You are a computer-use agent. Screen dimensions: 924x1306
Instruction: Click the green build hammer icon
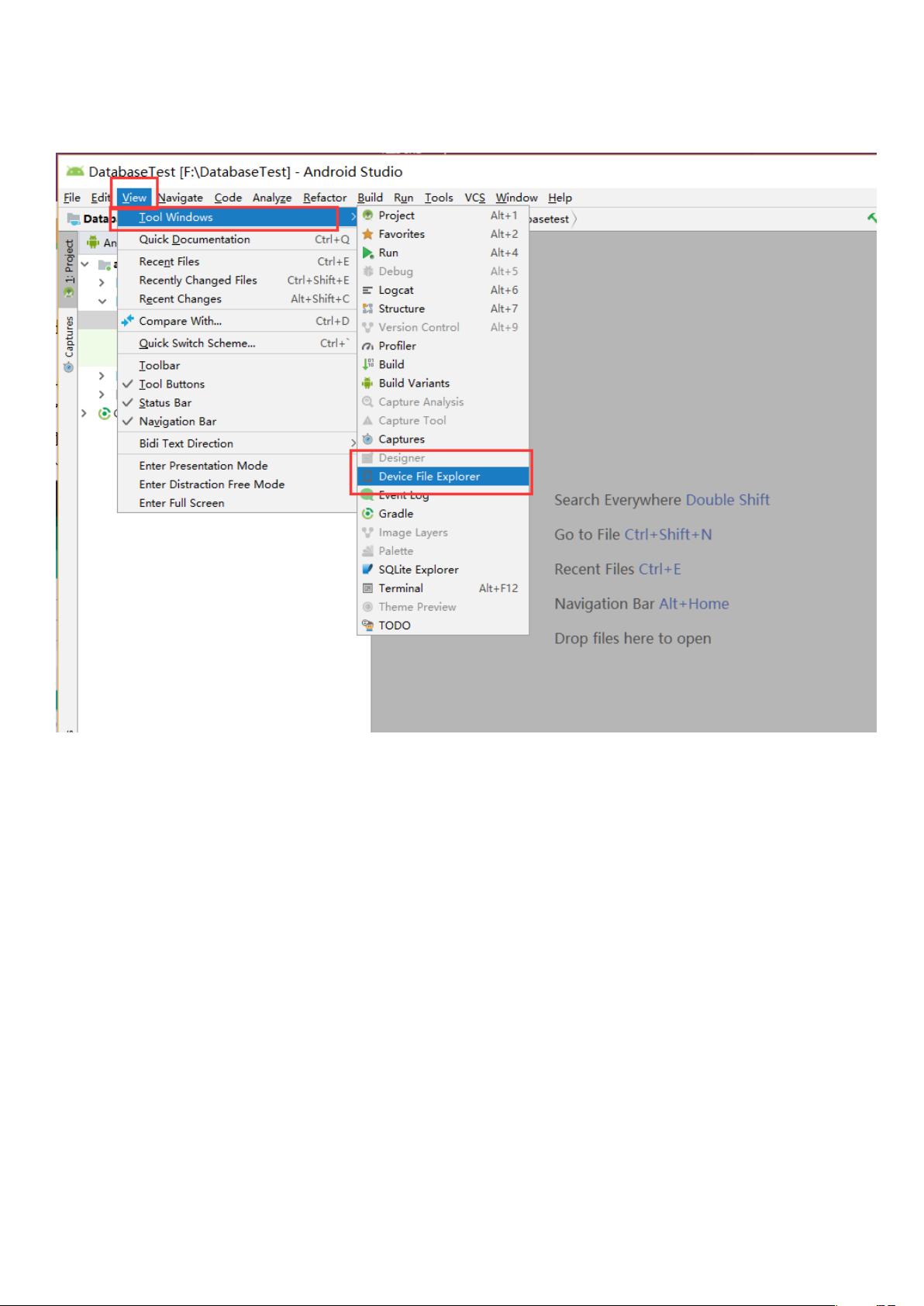coord(871,218)
